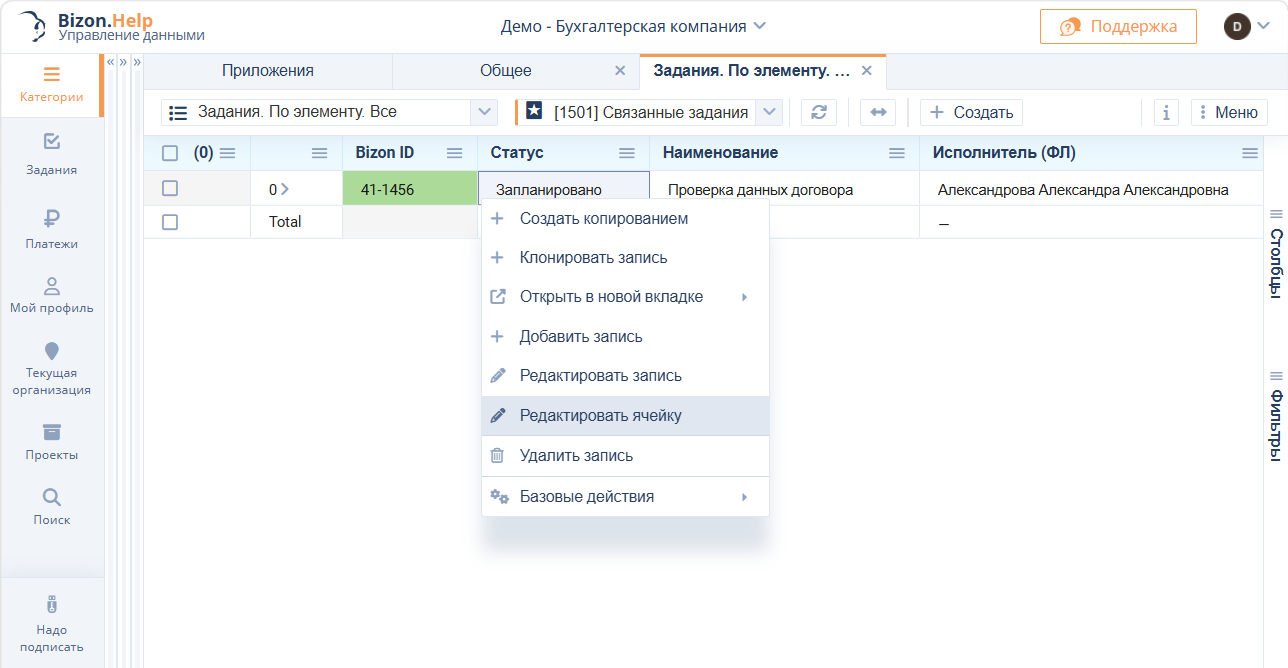1288x668 pixels.
Task: Click the refresh icon in toolbar
Action: click(818, 112)
